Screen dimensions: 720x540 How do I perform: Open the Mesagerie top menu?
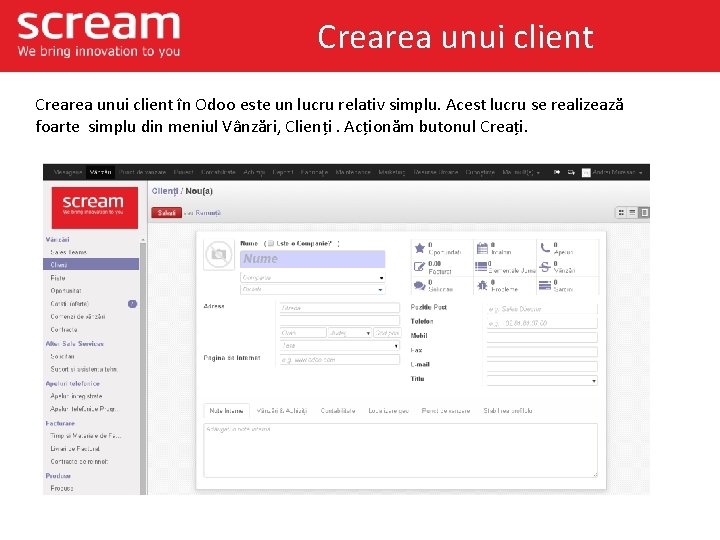click(x=68, y=172)
